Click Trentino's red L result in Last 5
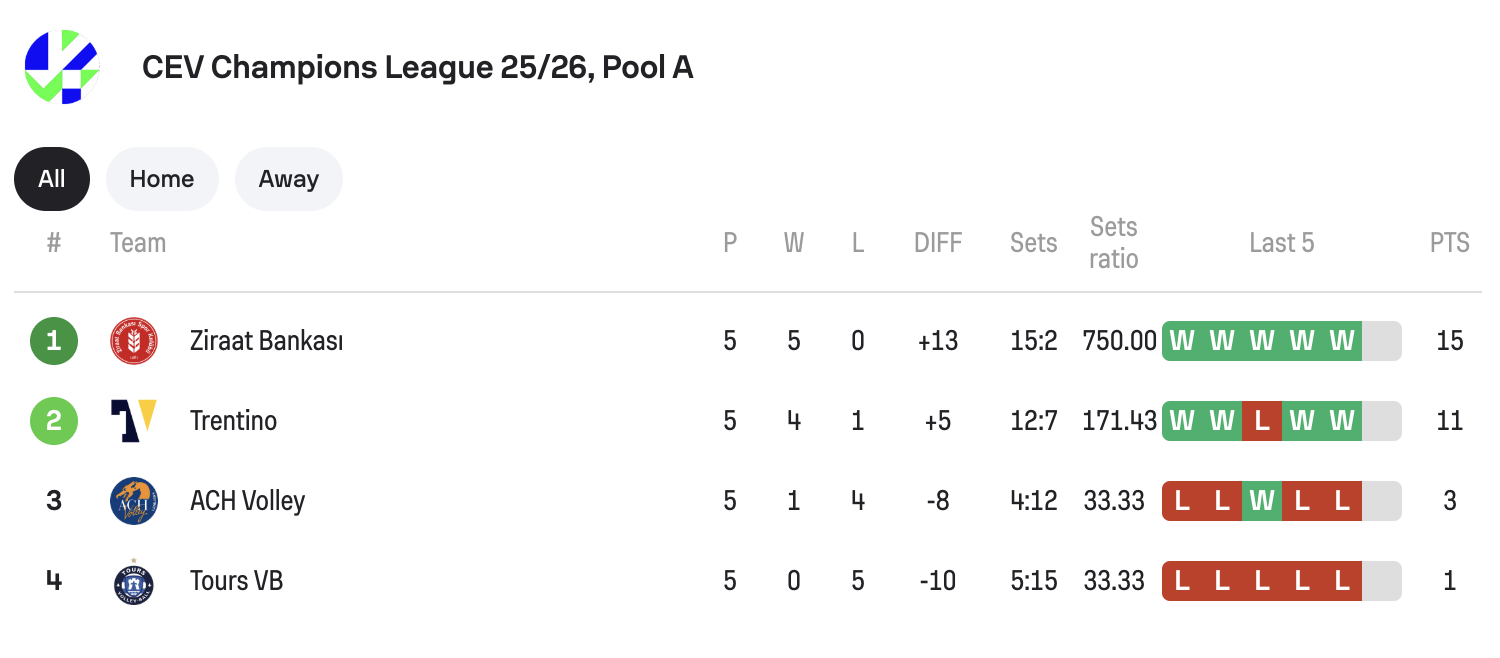Screen dimensions: 1500x658 (1262, 421)
